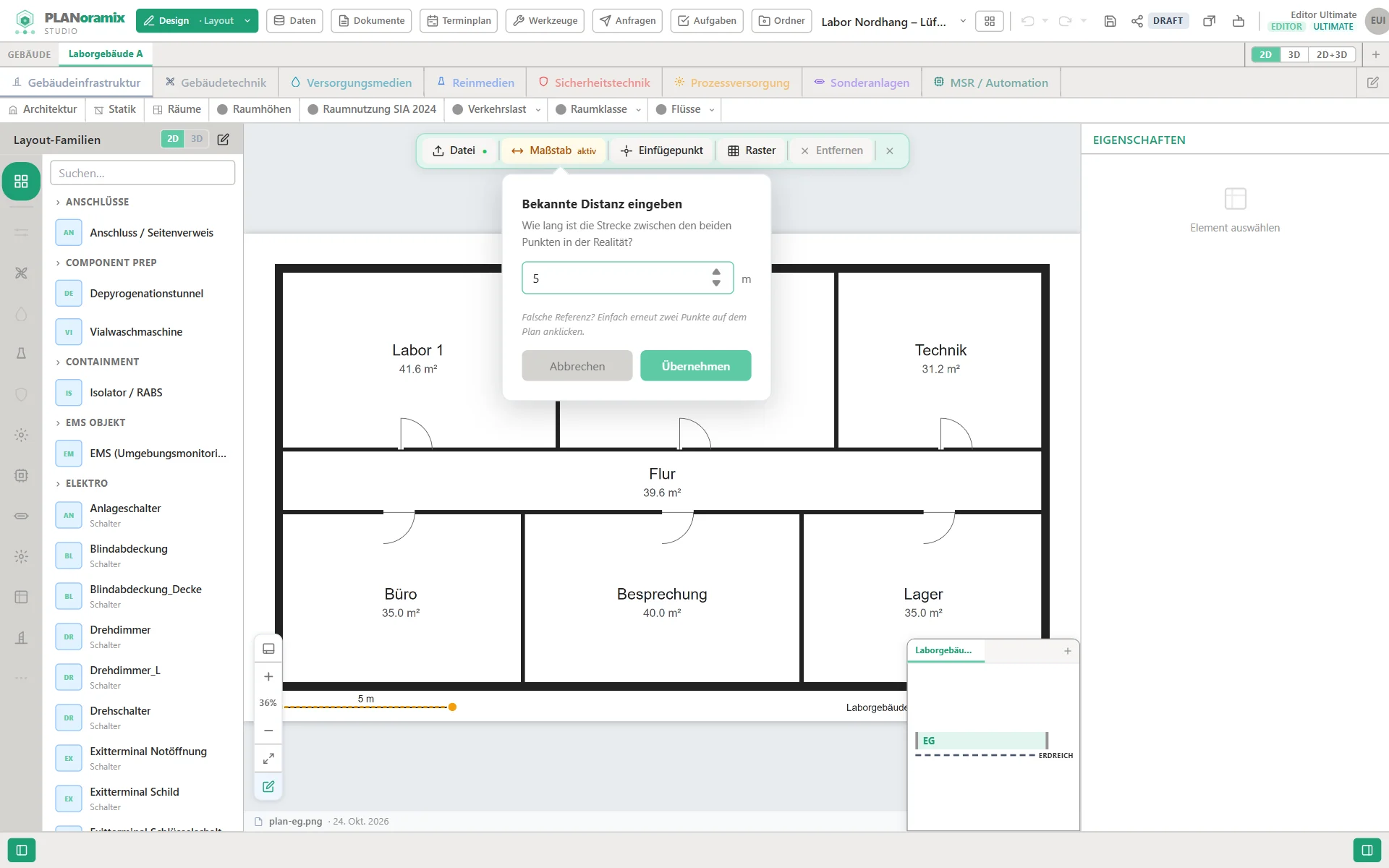Open the Terminplan menu
Viewport: 1389px width, 868px height.
[459, 21]
